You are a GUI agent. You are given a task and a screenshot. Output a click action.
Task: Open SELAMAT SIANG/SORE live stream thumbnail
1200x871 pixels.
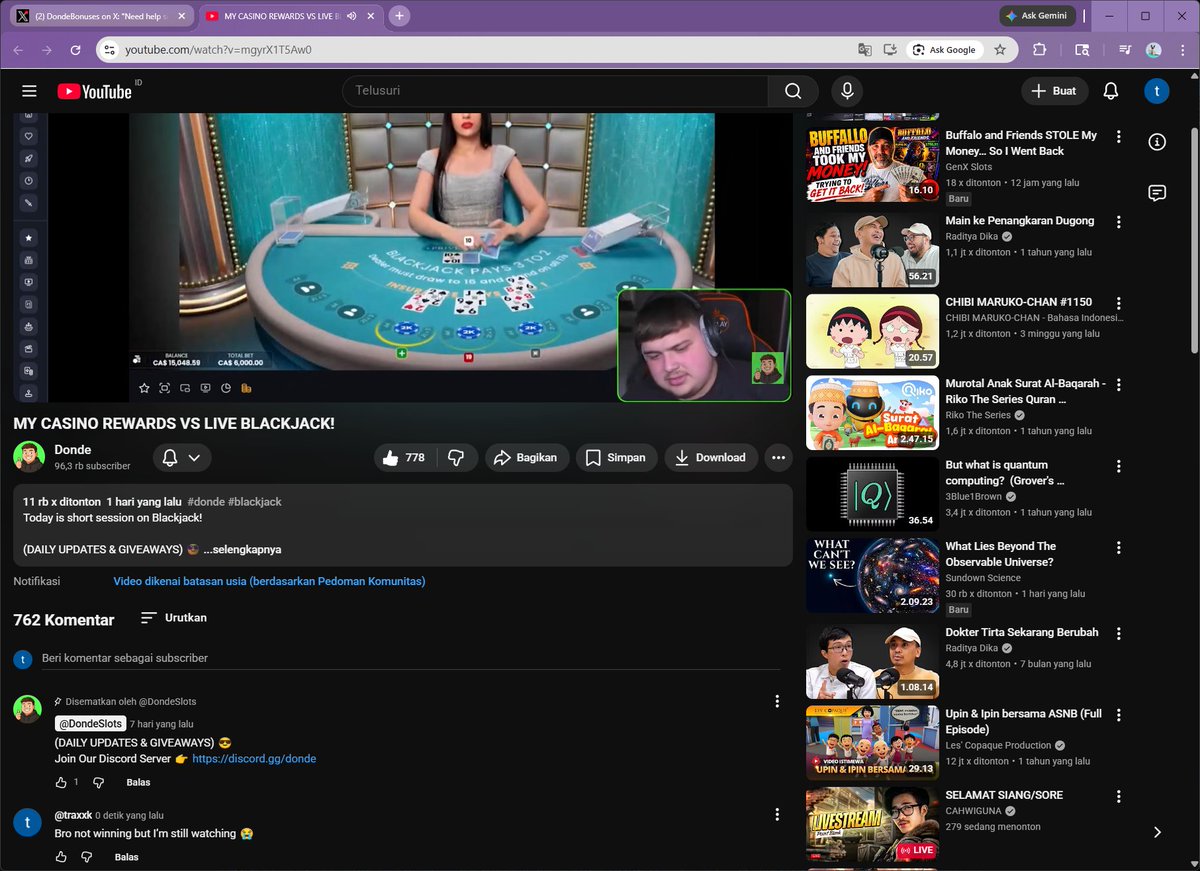[x=872, y=824]
